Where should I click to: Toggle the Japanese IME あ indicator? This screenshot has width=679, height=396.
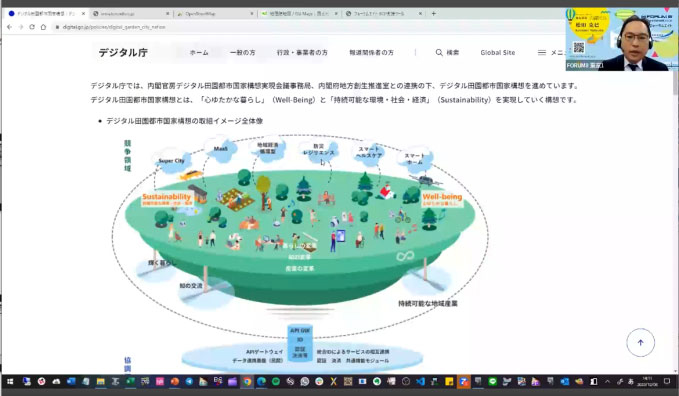631,382
